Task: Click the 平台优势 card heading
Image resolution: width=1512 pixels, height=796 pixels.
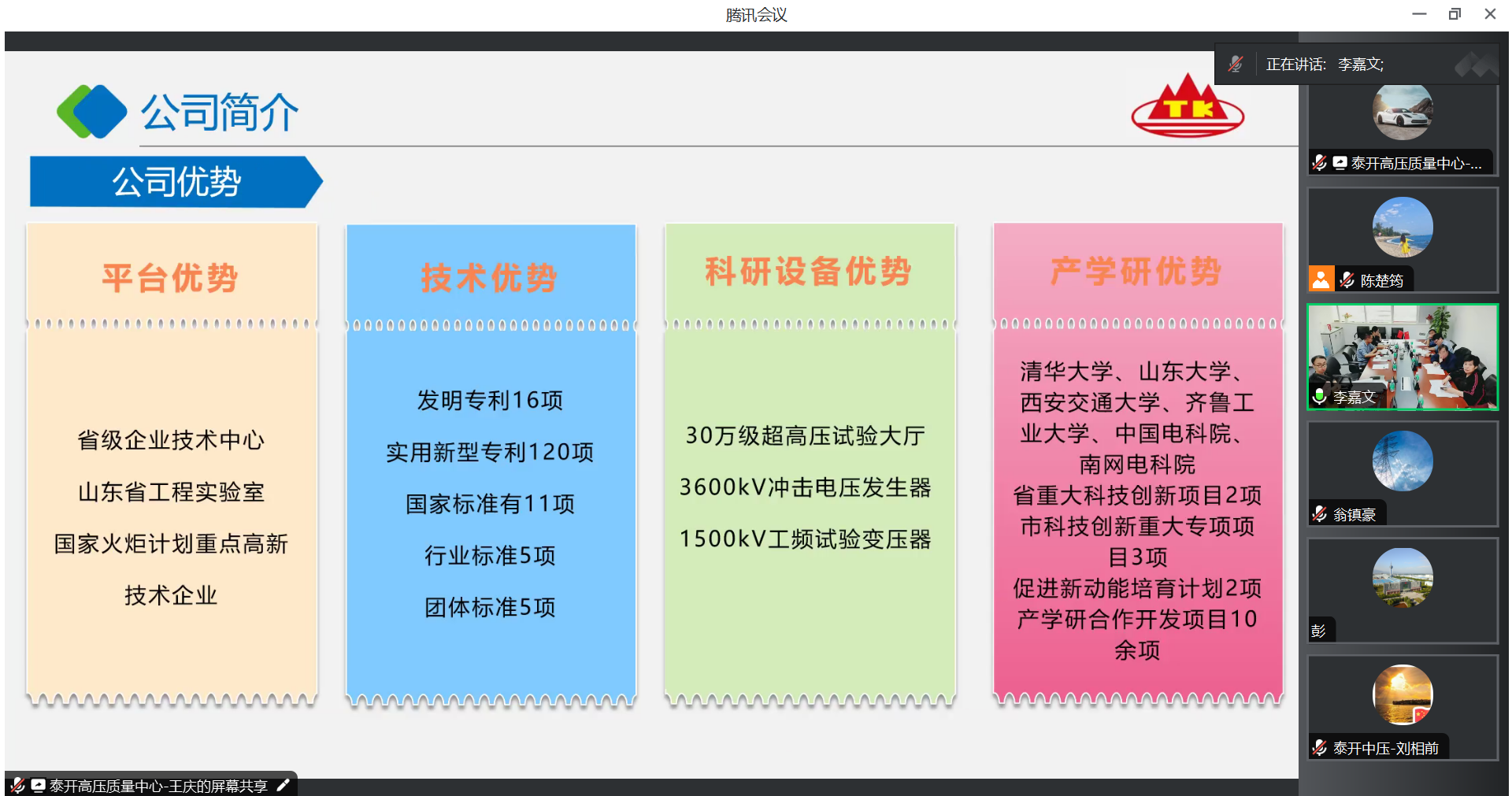Action: (x=170, y=279)
